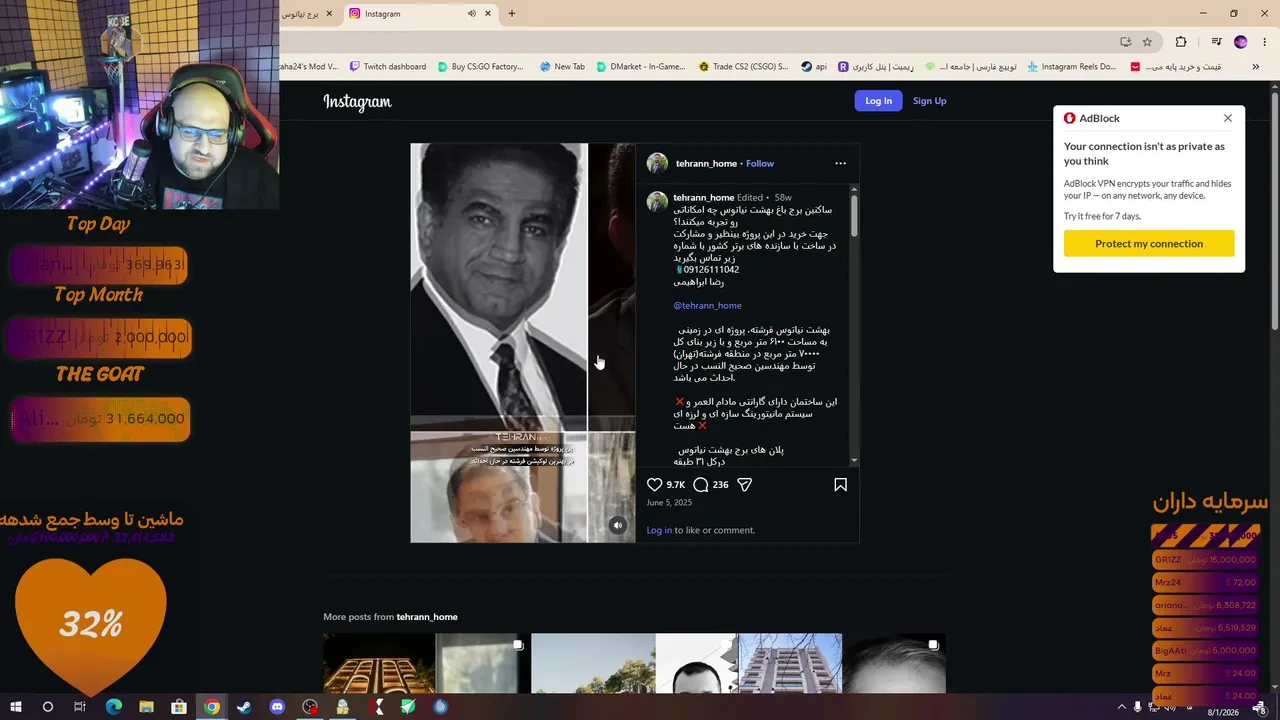Open the Windows Start menu

tap(15, 707)
